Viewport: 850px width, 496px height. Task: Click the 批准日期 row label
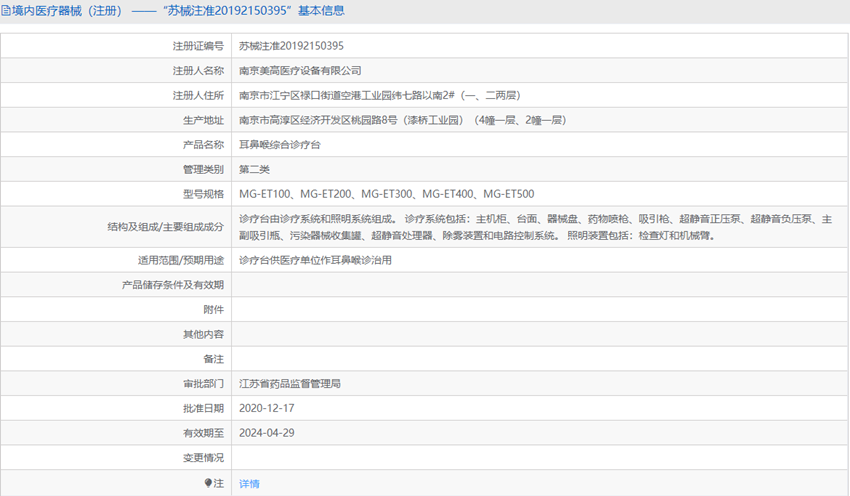[x=203, y=408]
